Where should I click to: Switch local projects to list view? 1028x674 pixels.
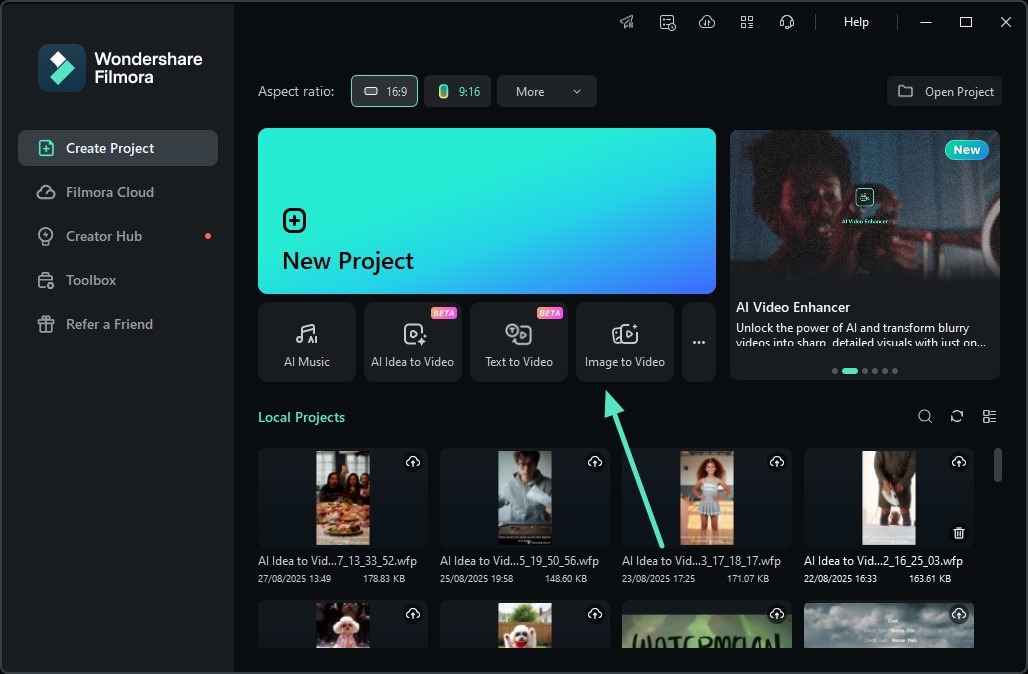pos(989,416)
